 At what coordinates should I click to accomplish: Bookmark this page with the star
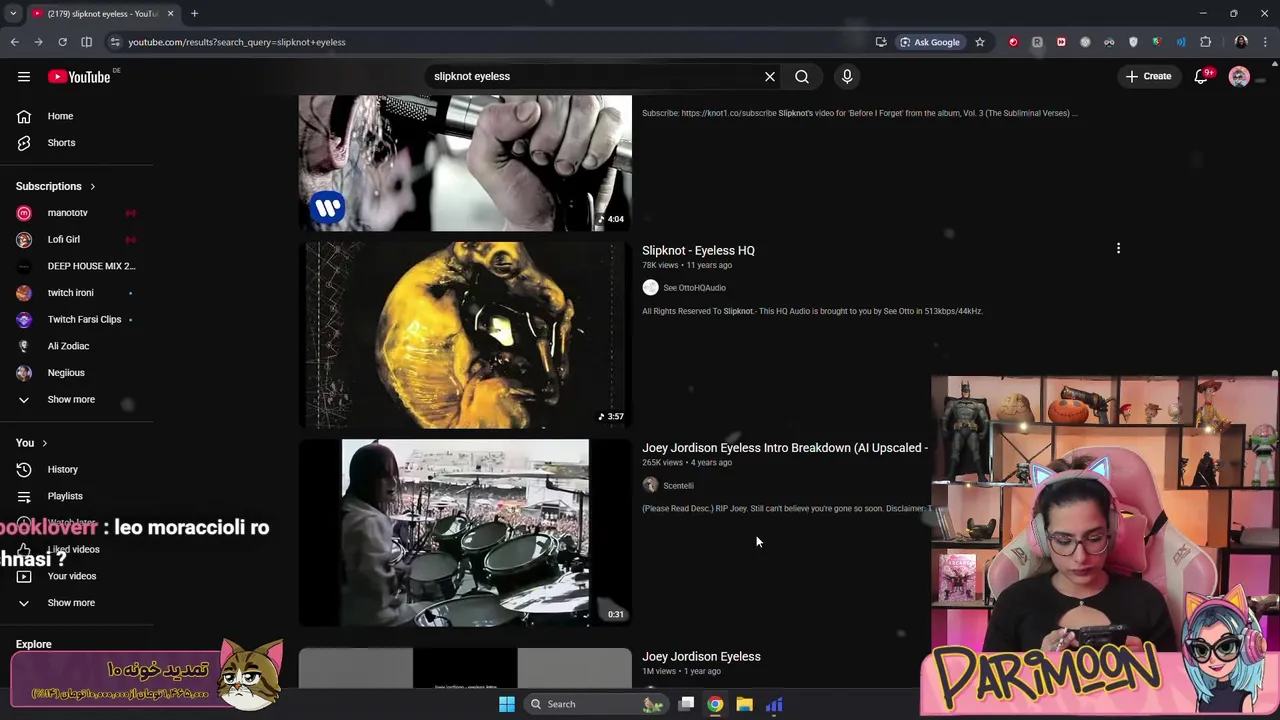click(980, 42)
